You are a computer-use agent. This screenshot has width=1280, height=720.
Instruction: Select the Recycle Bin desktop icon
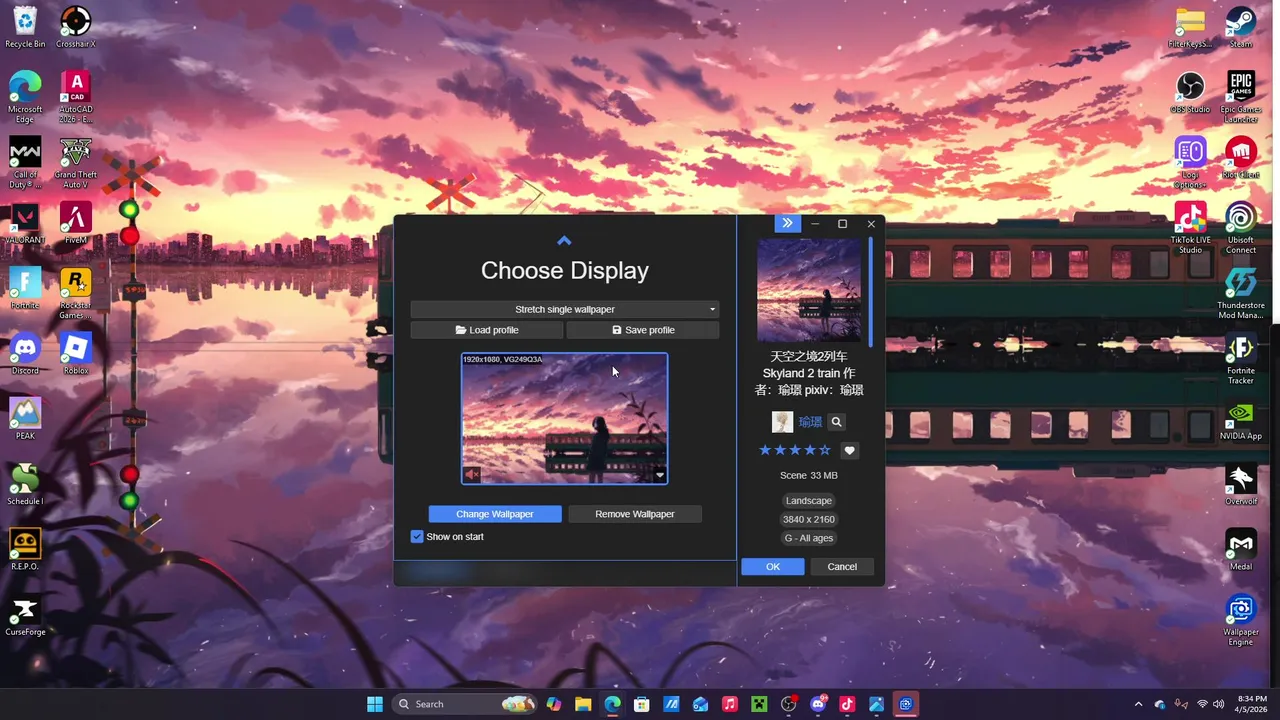tap(25, 27)
